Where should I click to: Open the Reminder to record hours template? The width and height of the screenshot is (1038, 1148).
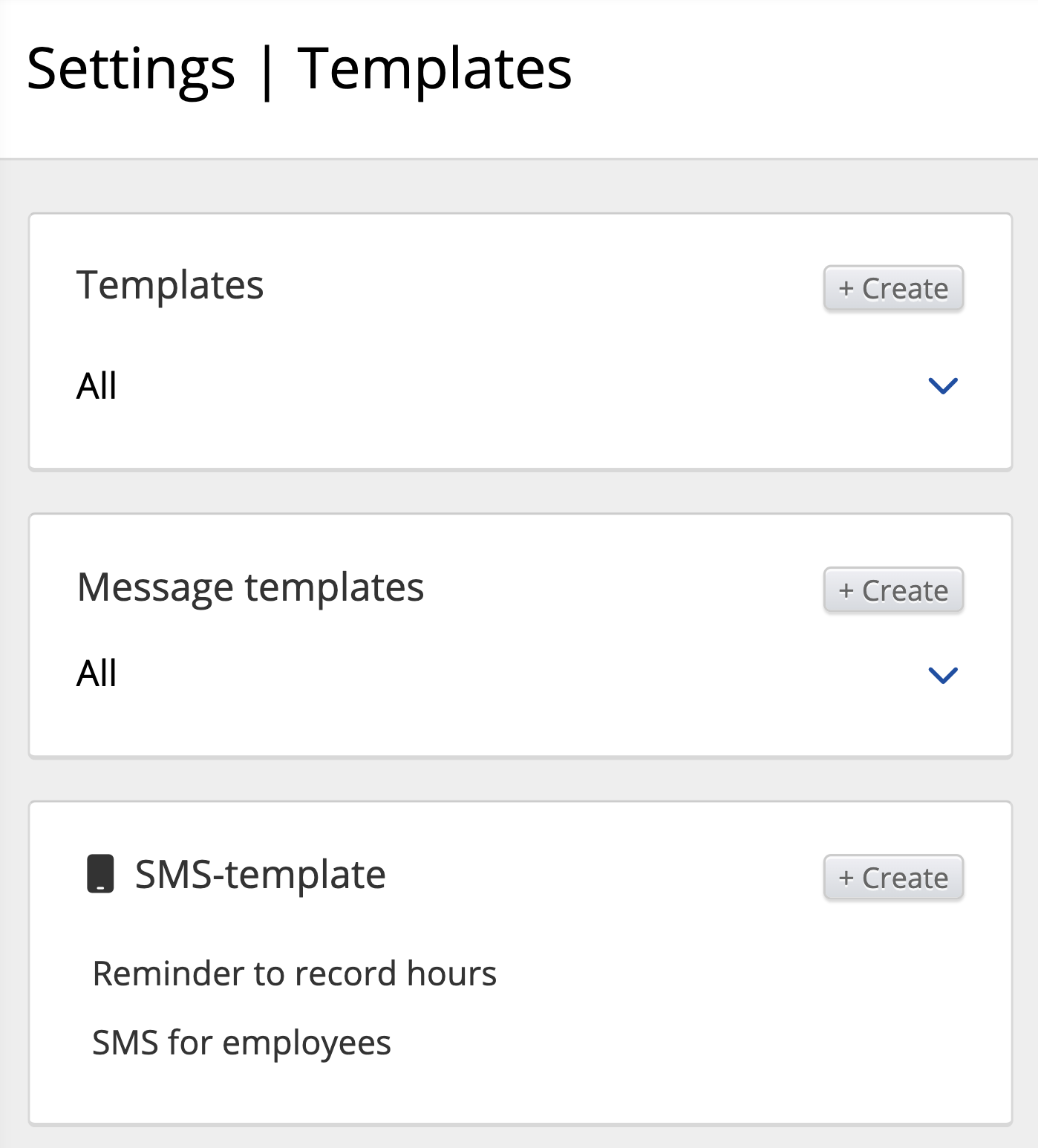pyautogui.click(x=294, y=973)
